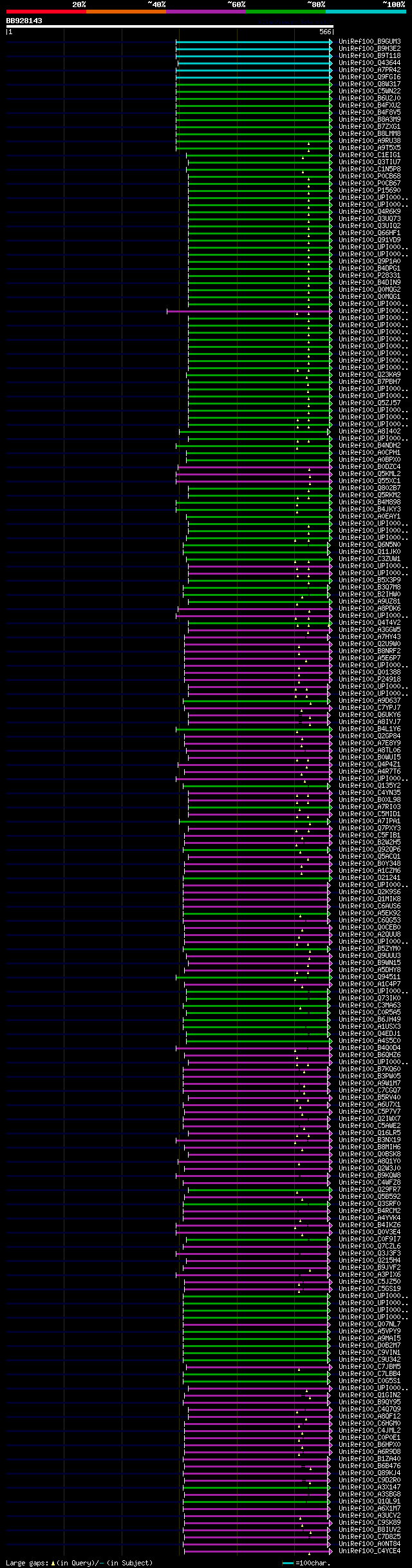This screenshot has width=412, height=1568.
Task: Click label UniRef100_Q1GIN2
Action: pyautogui.click(x=370, y=1395)
